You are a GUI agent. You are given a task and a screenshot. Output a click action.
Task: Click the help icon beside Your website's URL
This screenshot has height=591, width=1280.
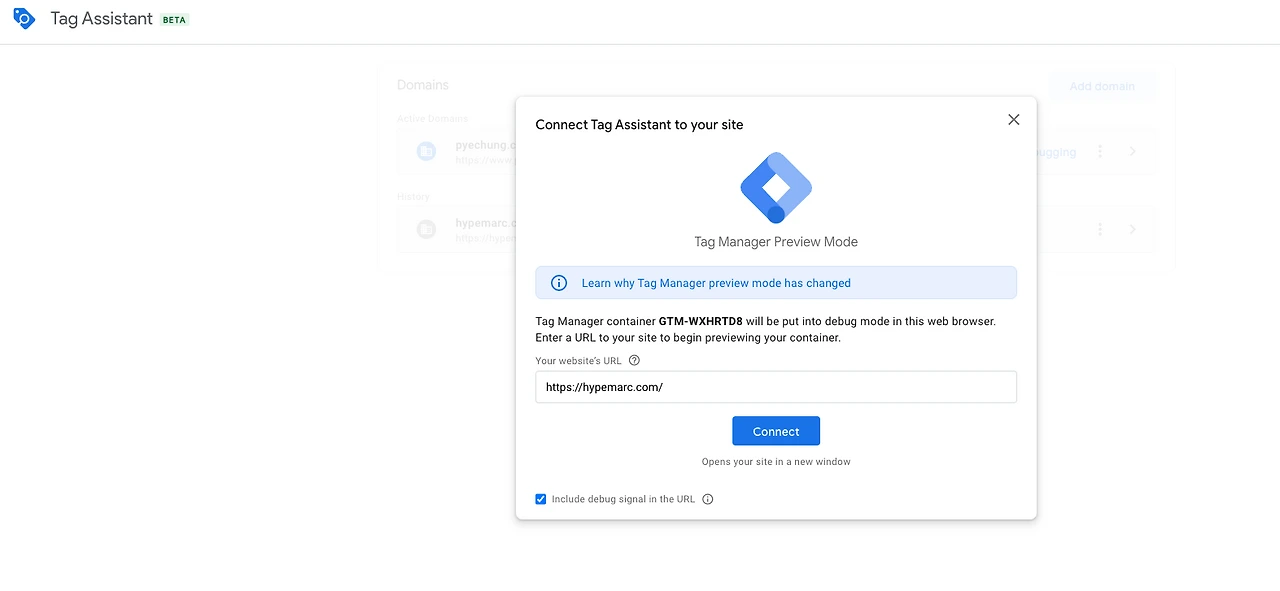pyautogui.click(x=634, y=361)
